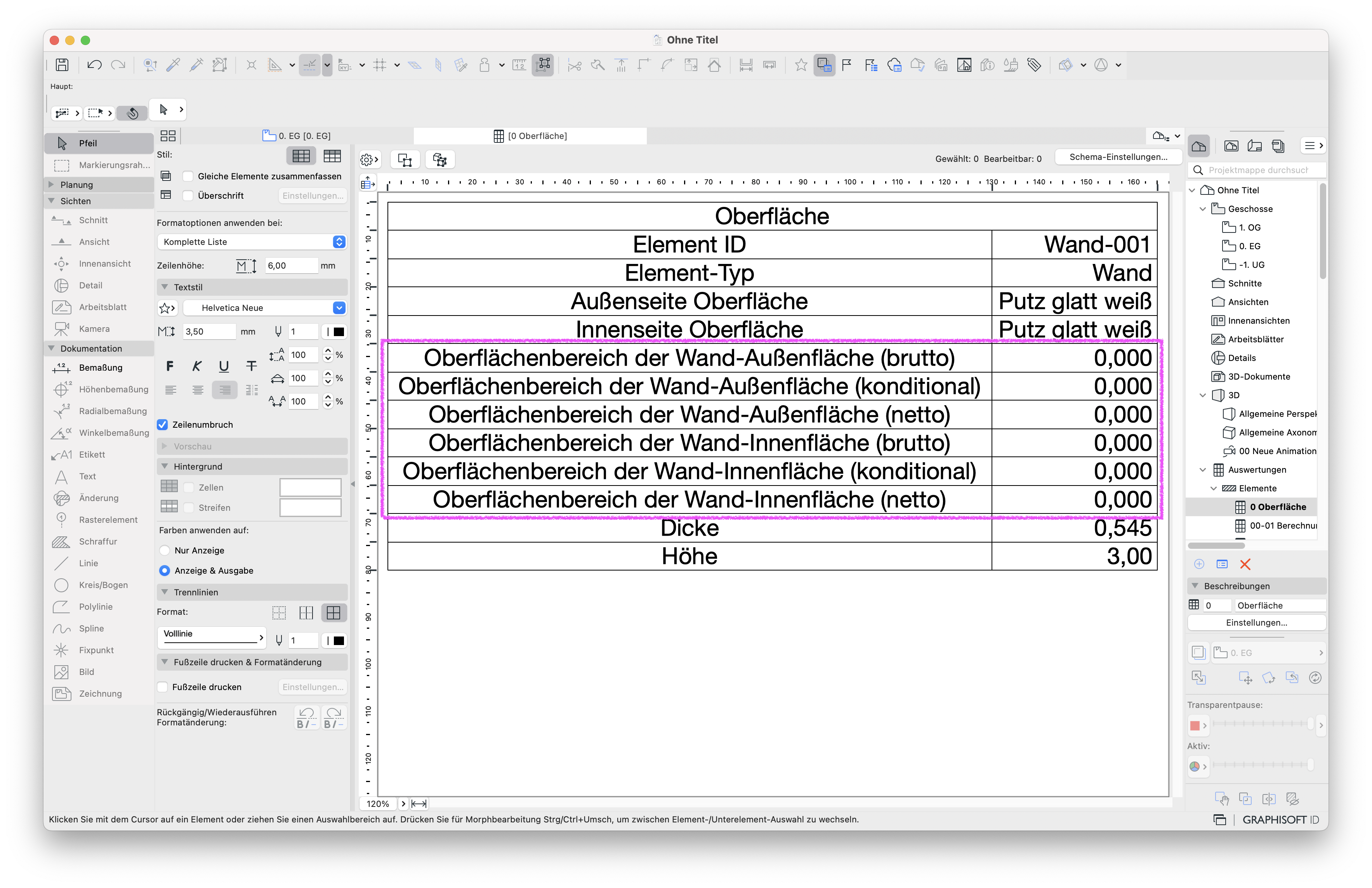Enable the Zellen background checkbox

pyautogui.click(x=189, y=487)
